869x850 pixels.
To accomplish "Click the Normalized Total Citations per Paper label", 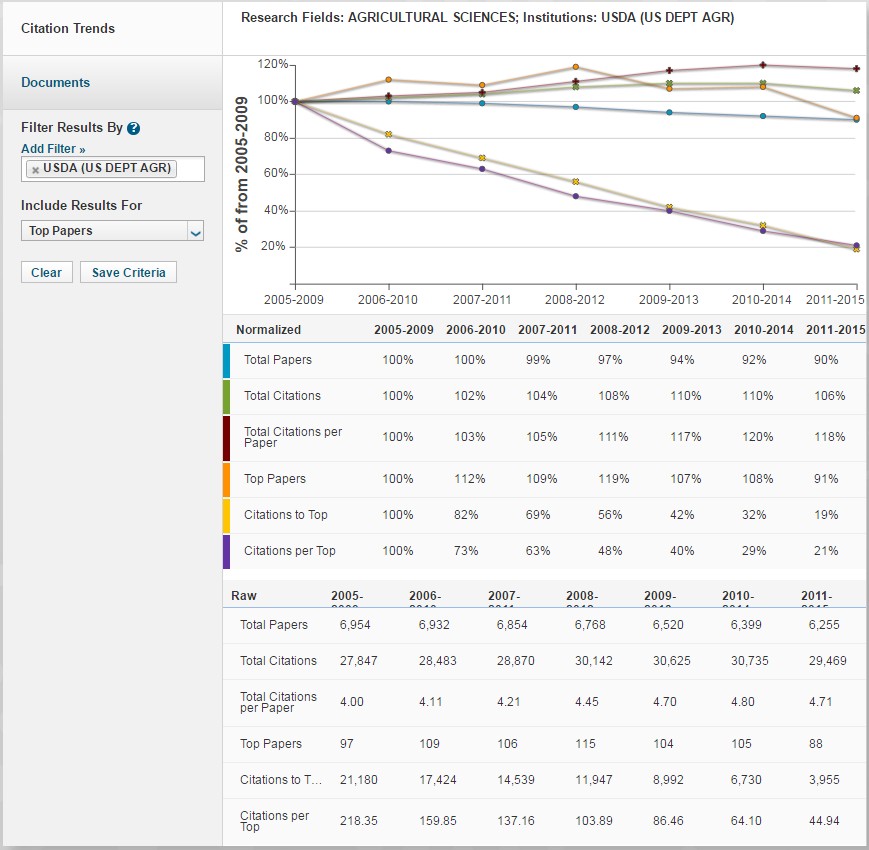I will point(293,437).
